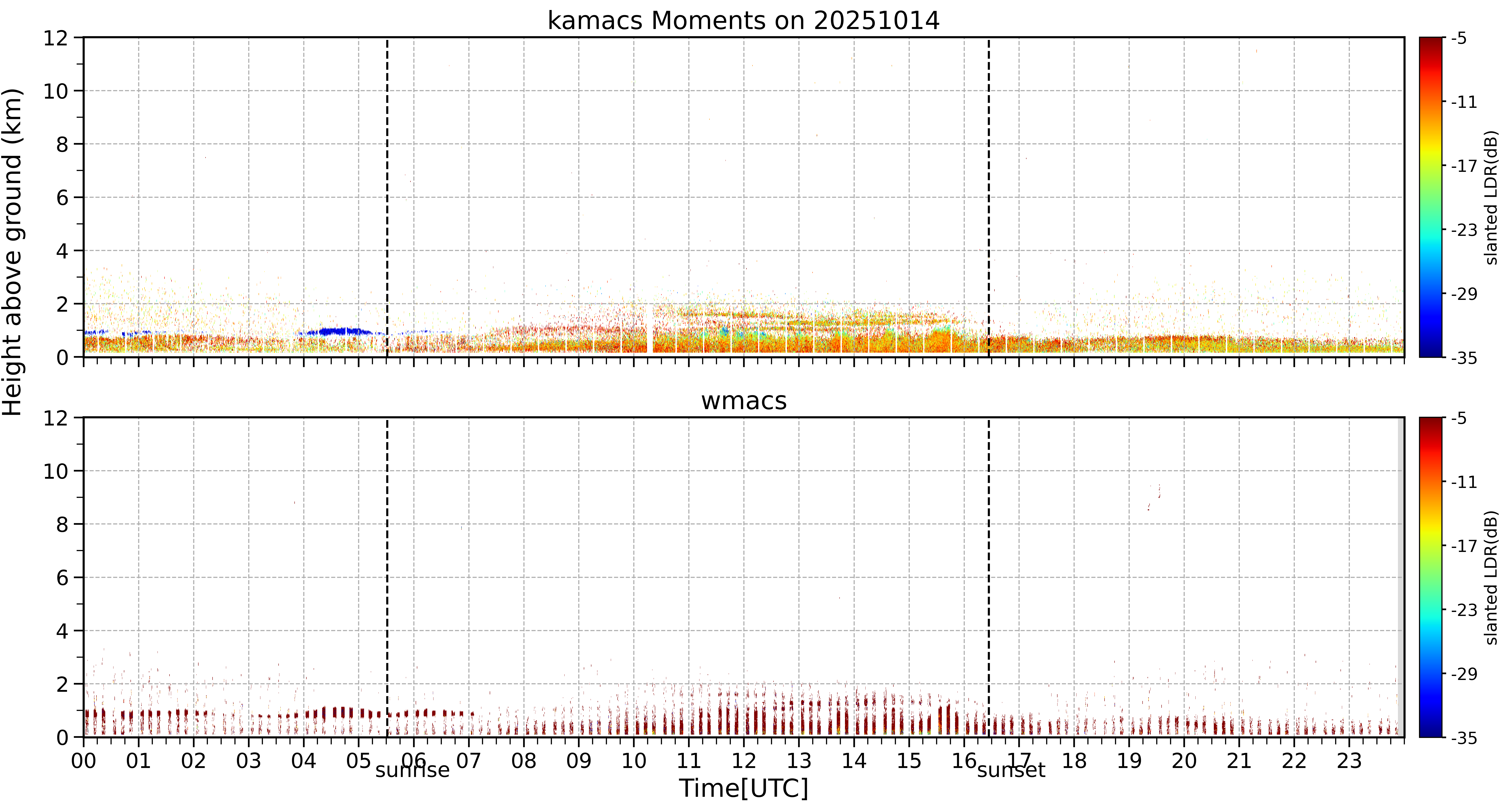Click the "12" height label of kamacs panel

click(x=56, y=38)
